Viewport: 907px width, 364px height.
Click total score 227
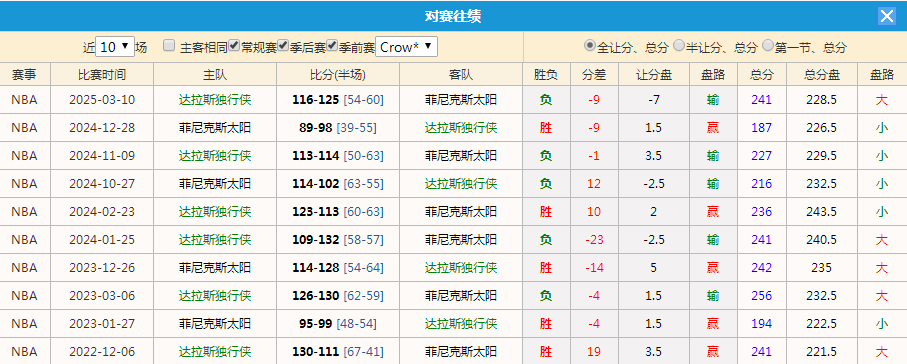pyautogui.click(x=762, y=156)
